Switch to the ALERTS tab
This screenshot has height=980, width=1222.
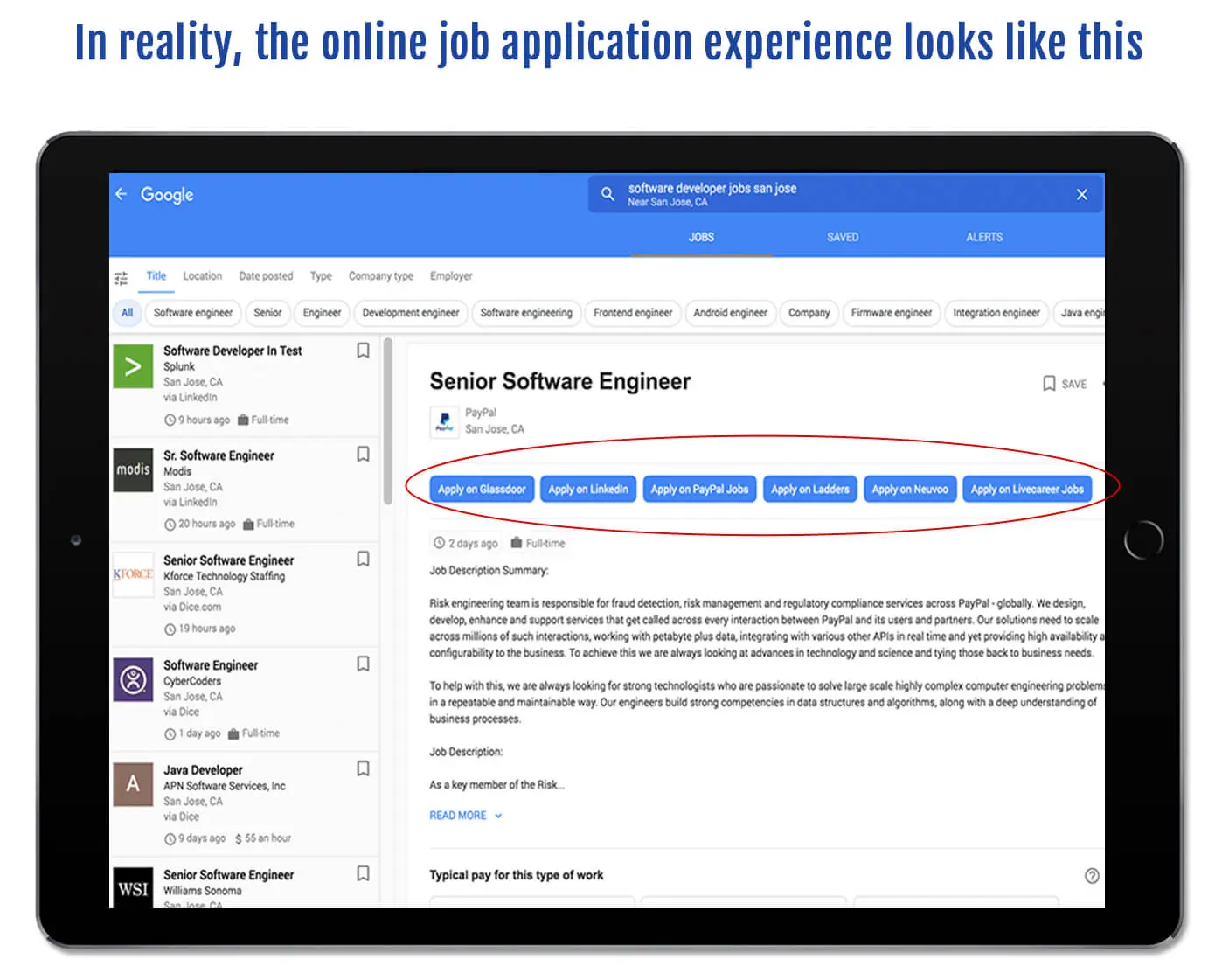[984, 237]
